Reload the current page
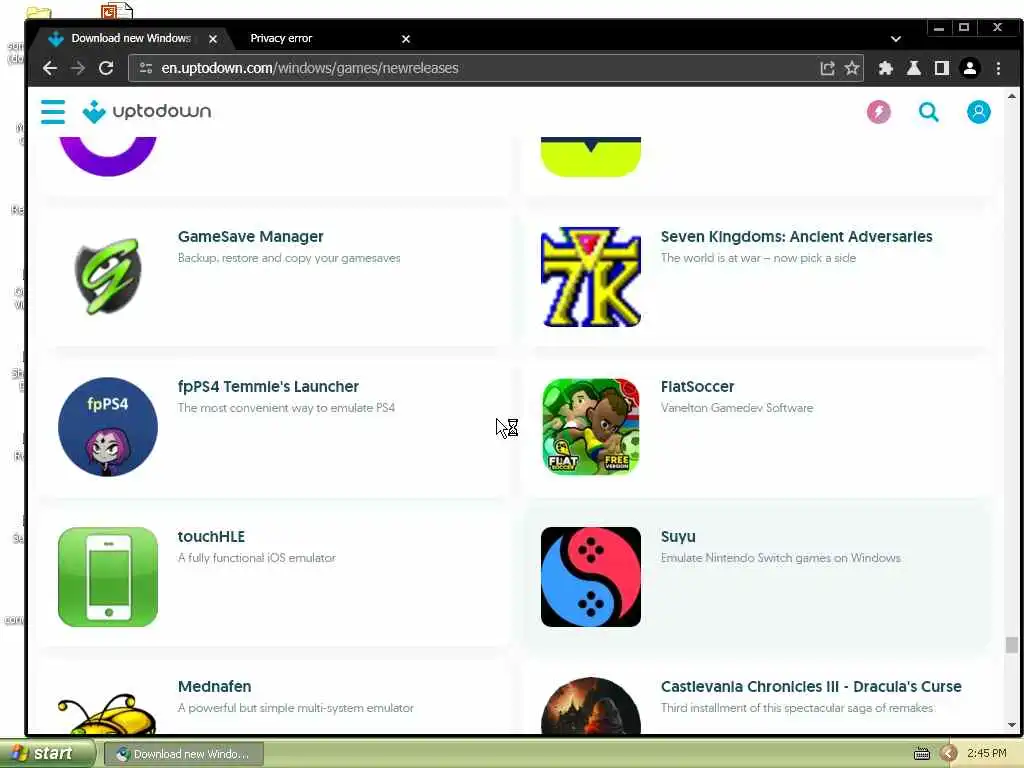1024x768 pixels. click(106, 68)
